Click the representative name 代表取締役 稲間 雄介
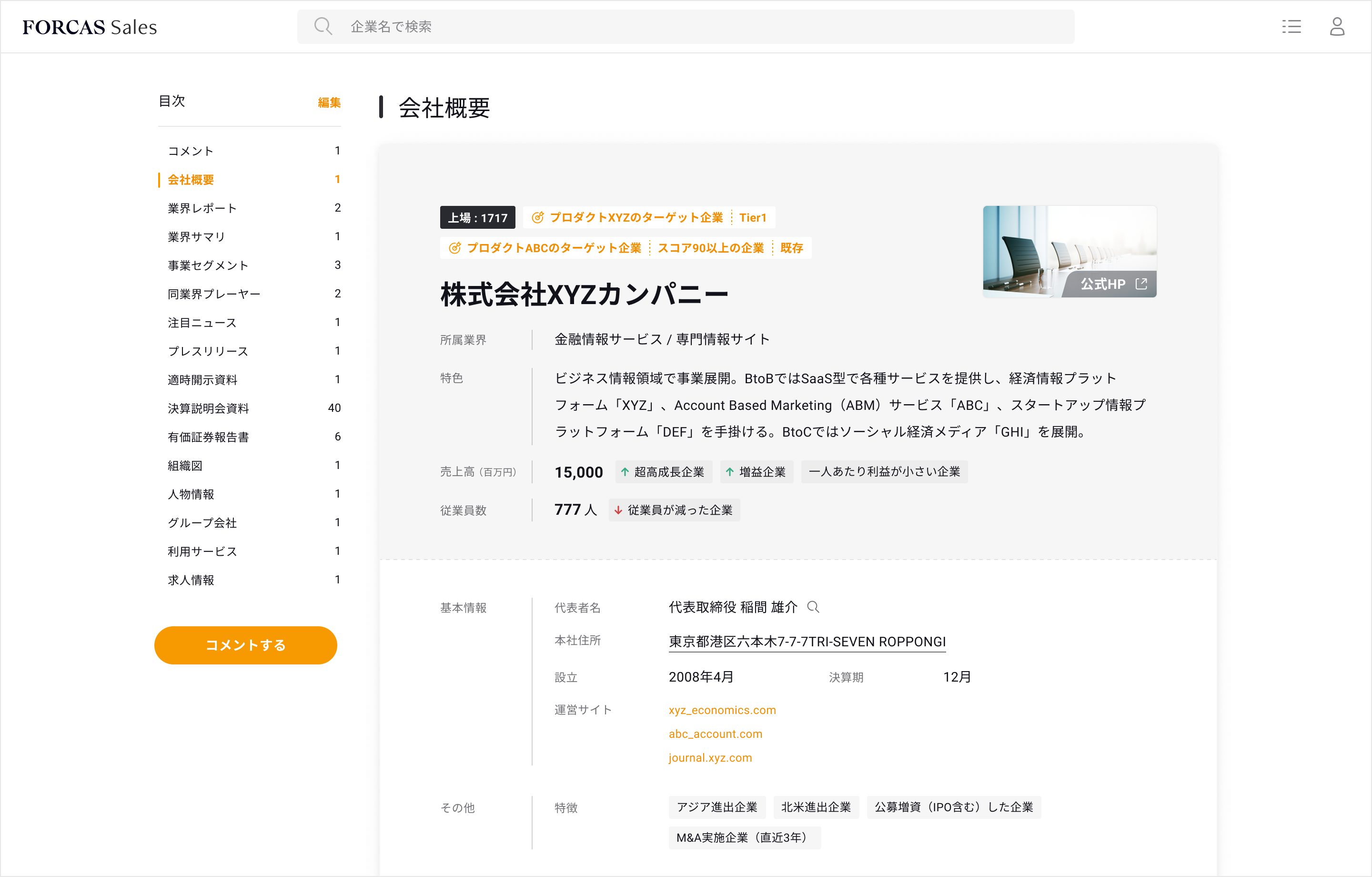The height and width of the screenshot is (877, 1372). [733, 607]
